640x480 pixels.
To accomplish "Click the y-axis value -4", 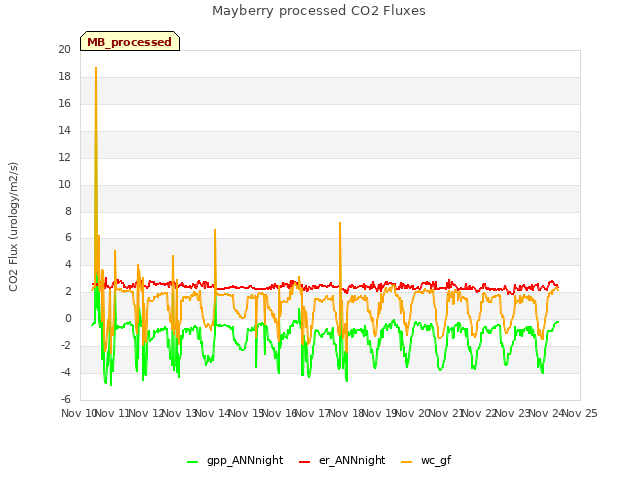I will point(66,372).
